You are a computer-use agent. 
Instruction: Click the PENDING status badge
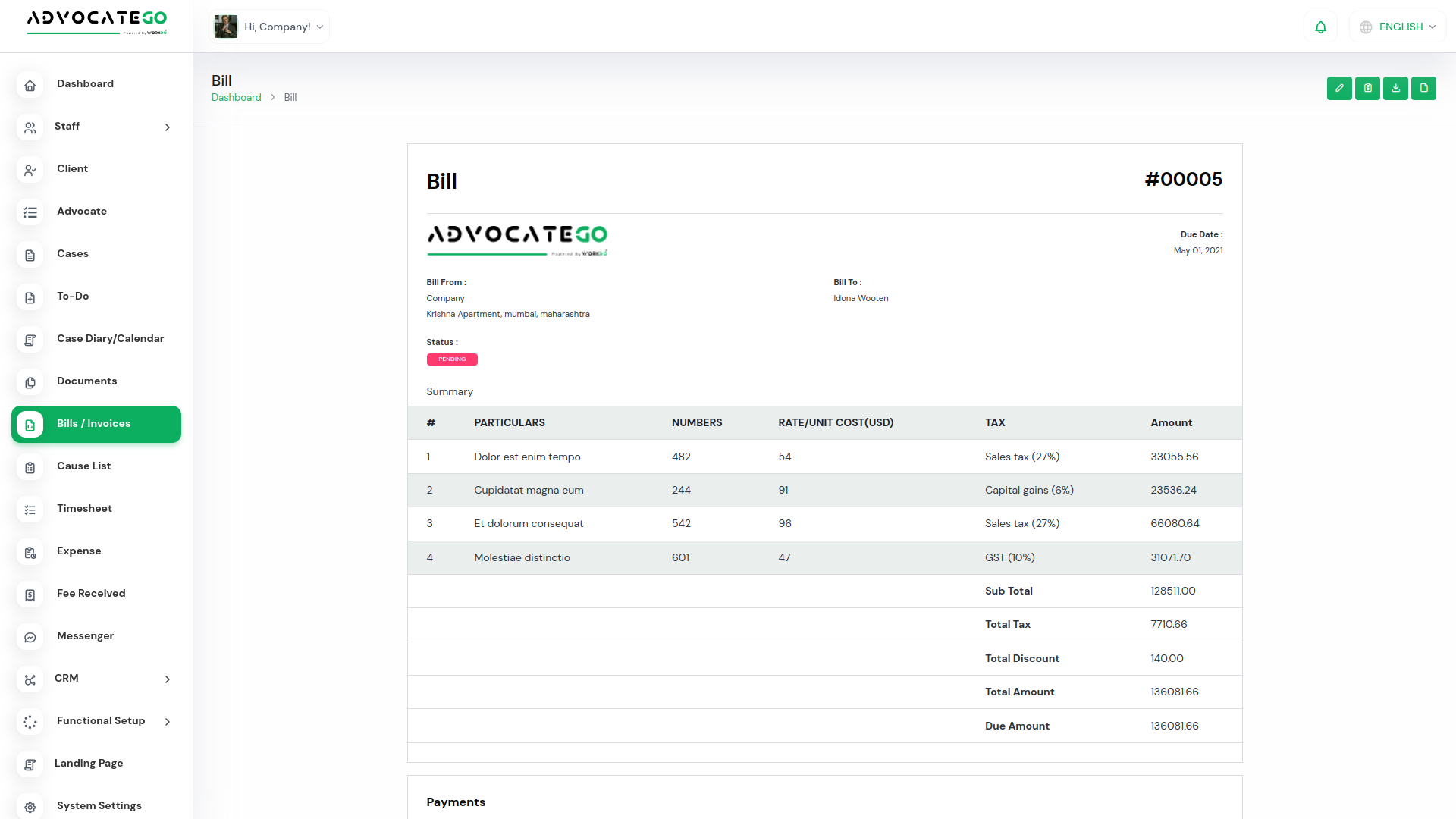click(x=452, y=359)
